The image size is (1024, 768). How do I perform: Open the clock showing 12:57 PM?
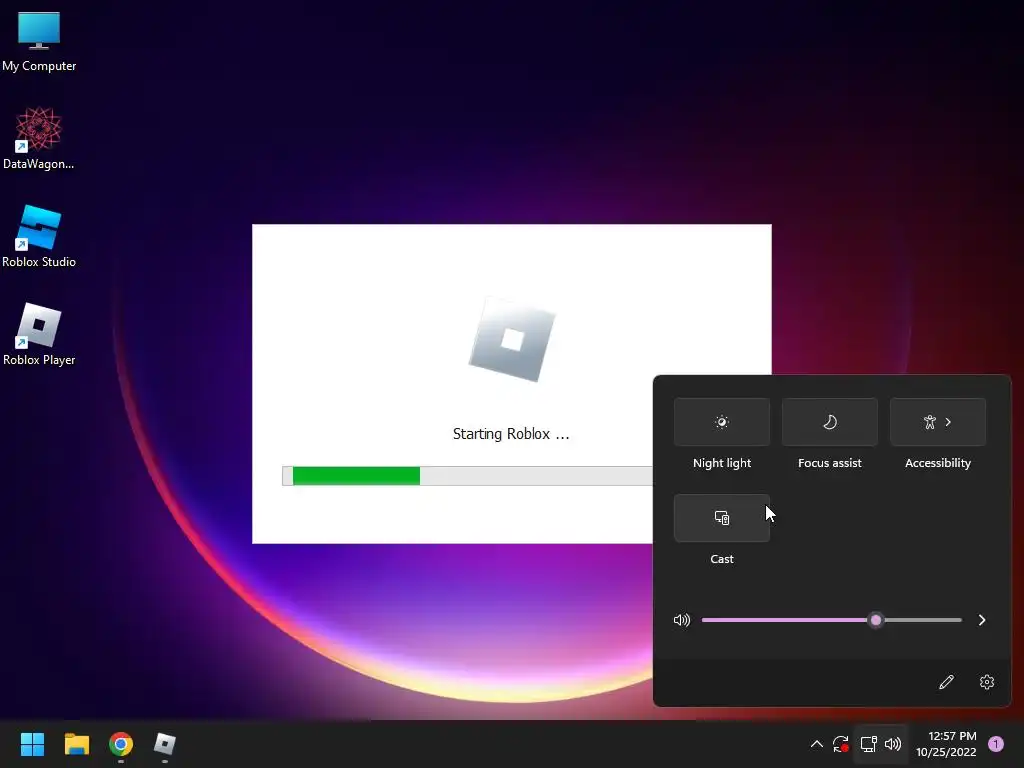(x=946, y=744)
